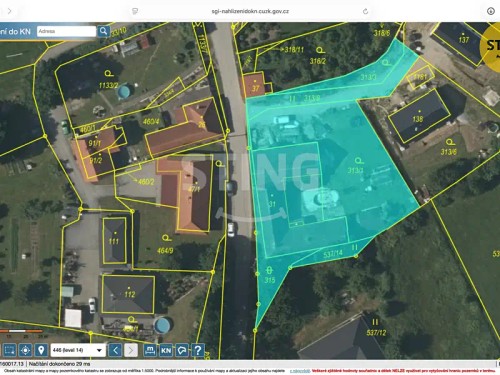The height and width of the screenshot is (375, 500).
Task: Click parcel label 313/1 on the map
Action: 356,170
